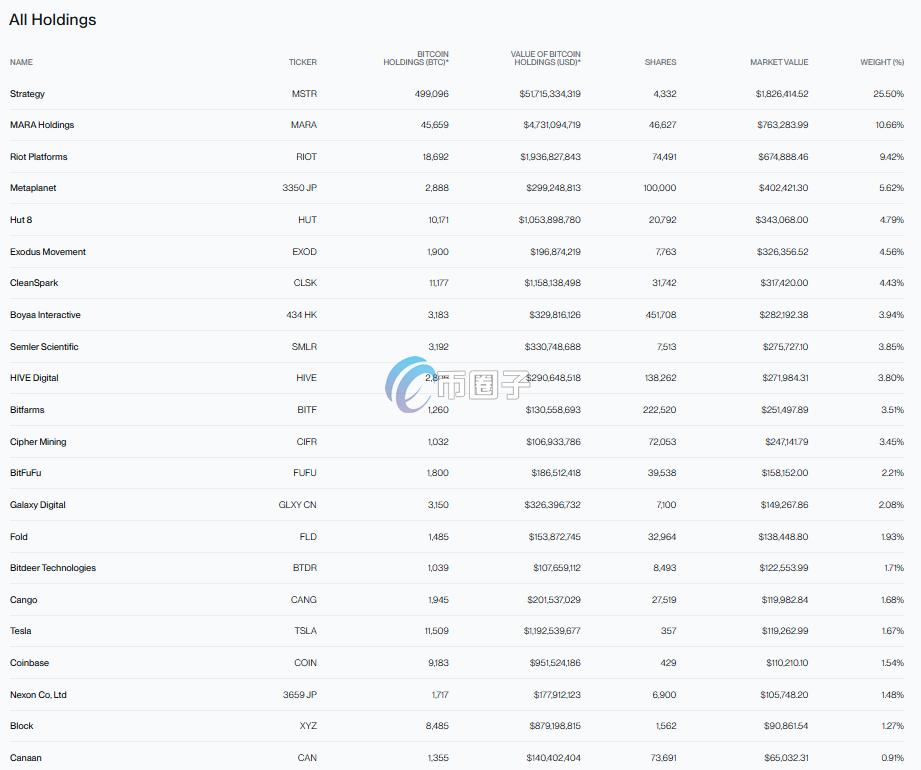Sort by the NAME column header
Image resolution: width=921 pixels, height=770 pixels.
[21, 62]
